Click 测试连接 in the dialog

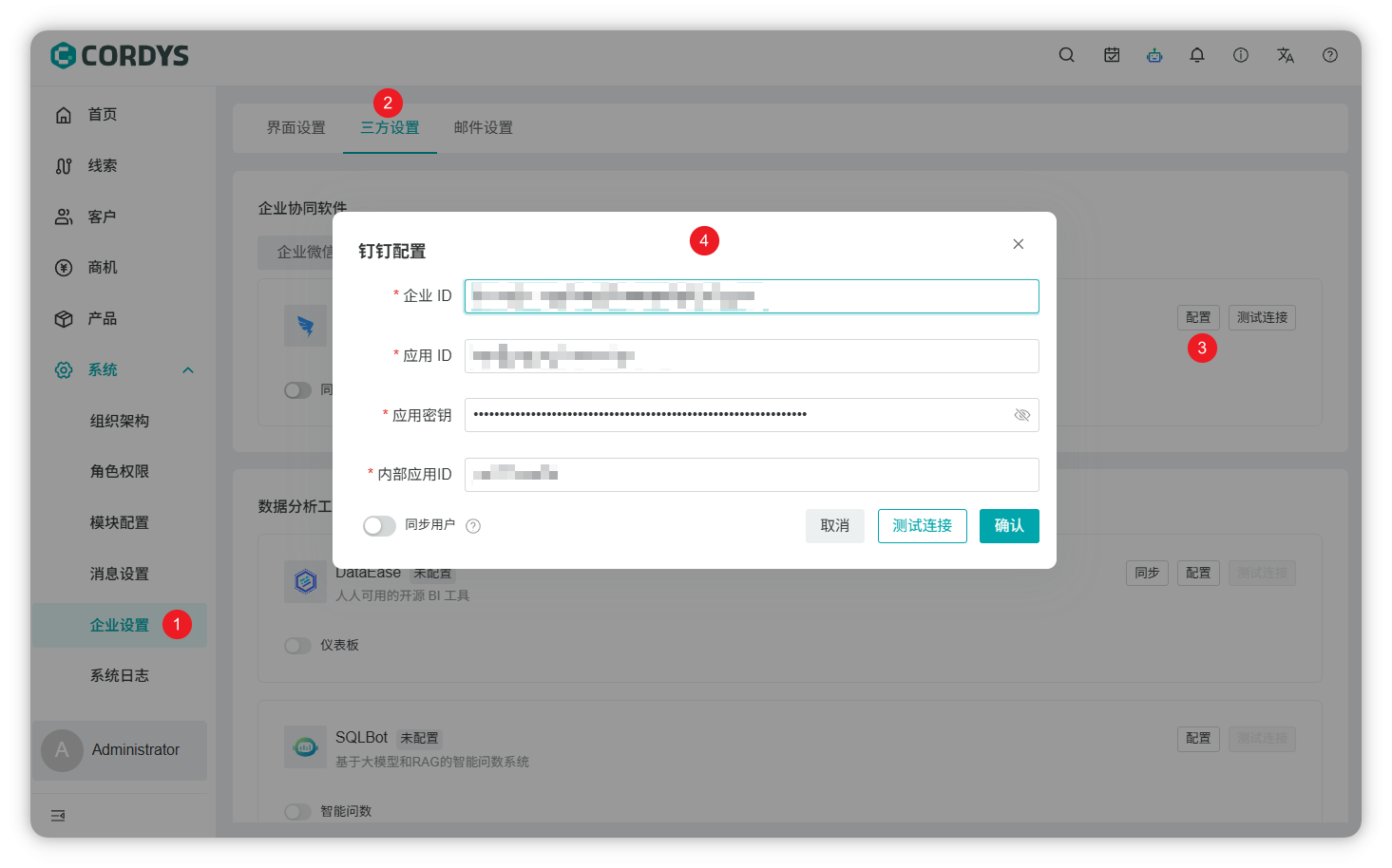pos(922,526)
